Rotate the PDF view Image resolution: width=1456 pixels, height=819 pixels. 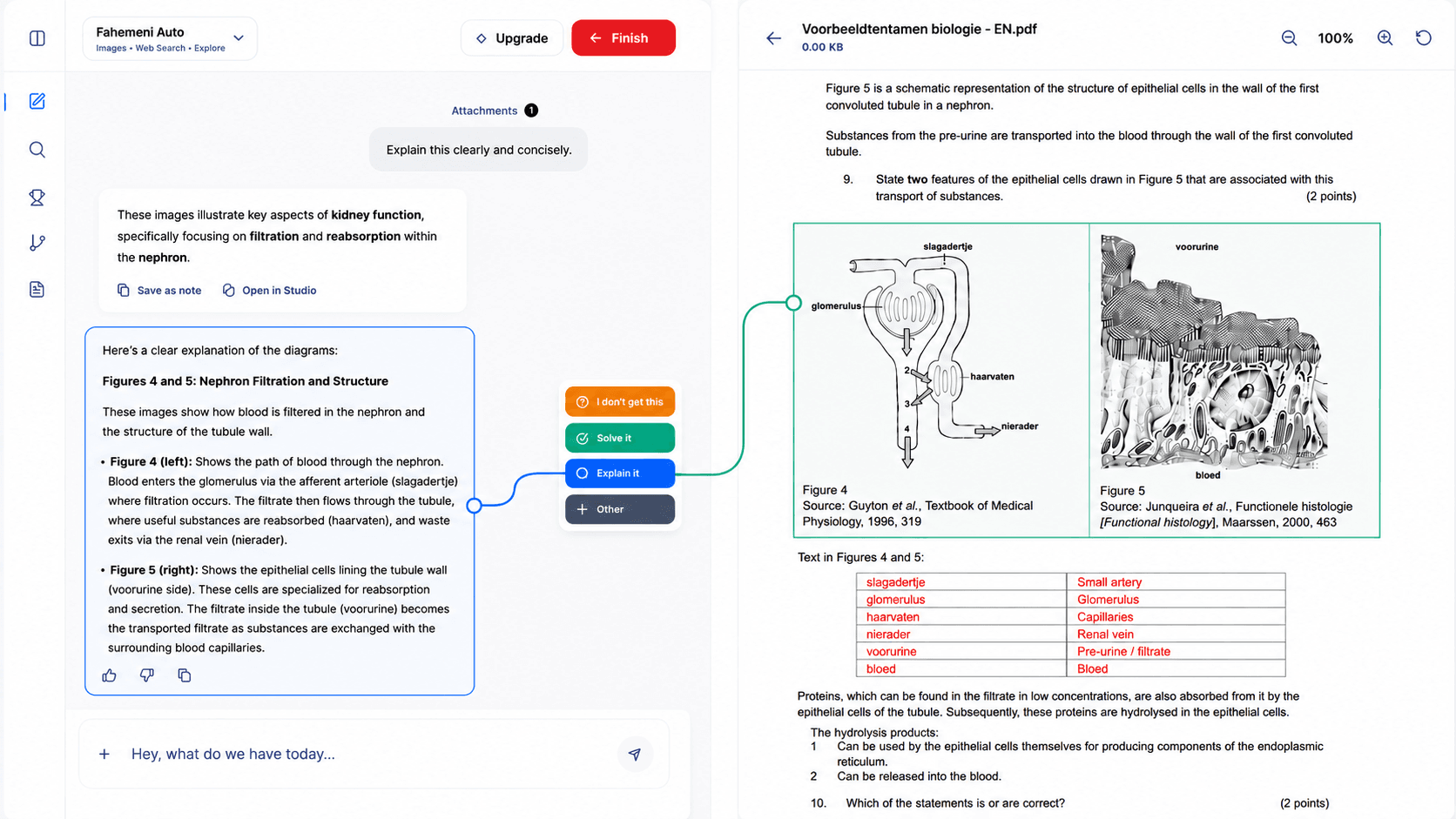(1423, 38)
